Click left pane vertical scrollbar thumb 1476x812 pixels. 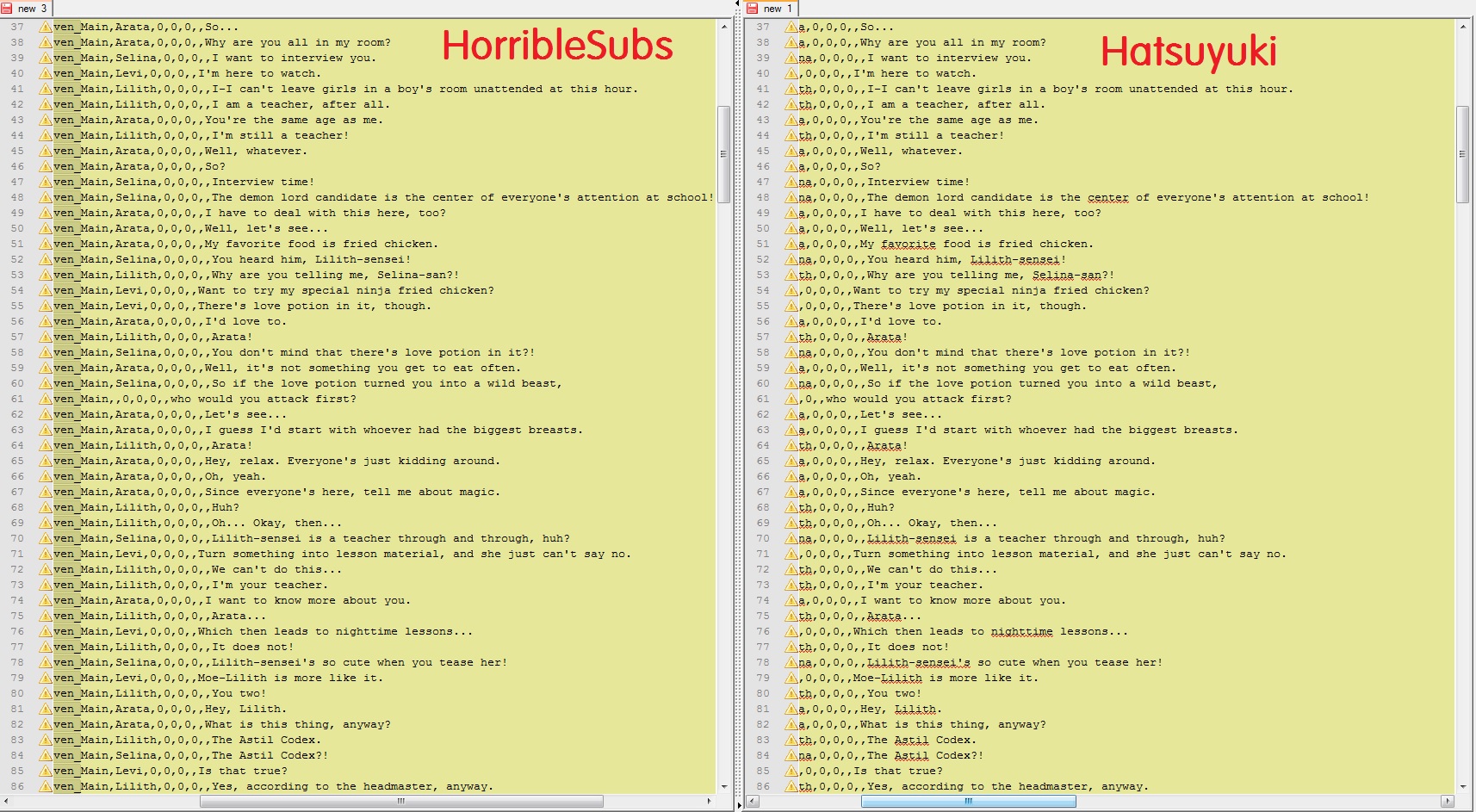(724, 154)
